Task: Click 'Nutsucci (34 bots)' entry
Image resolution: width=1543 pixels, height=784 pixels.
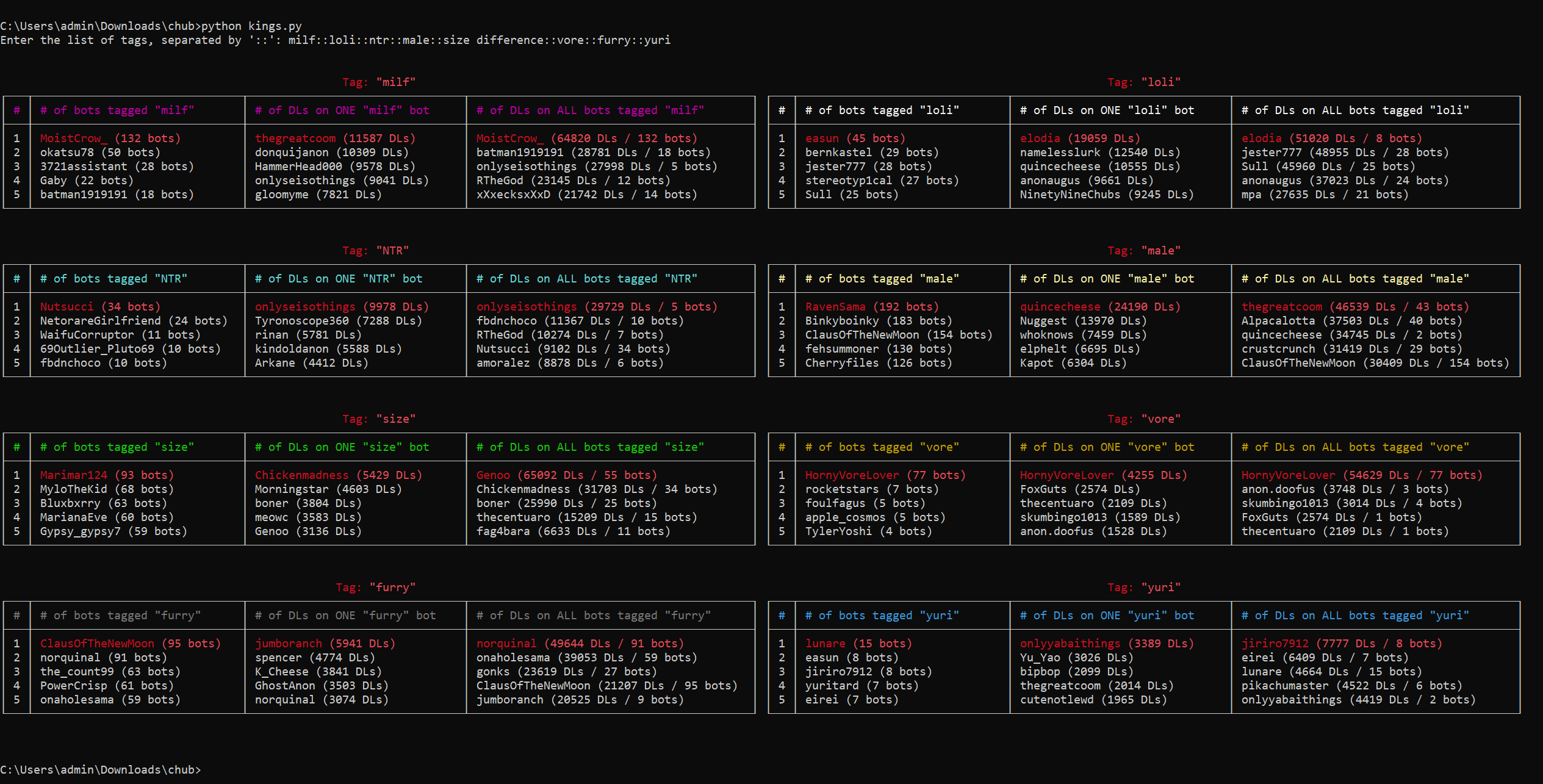Action: coord(100,306)
